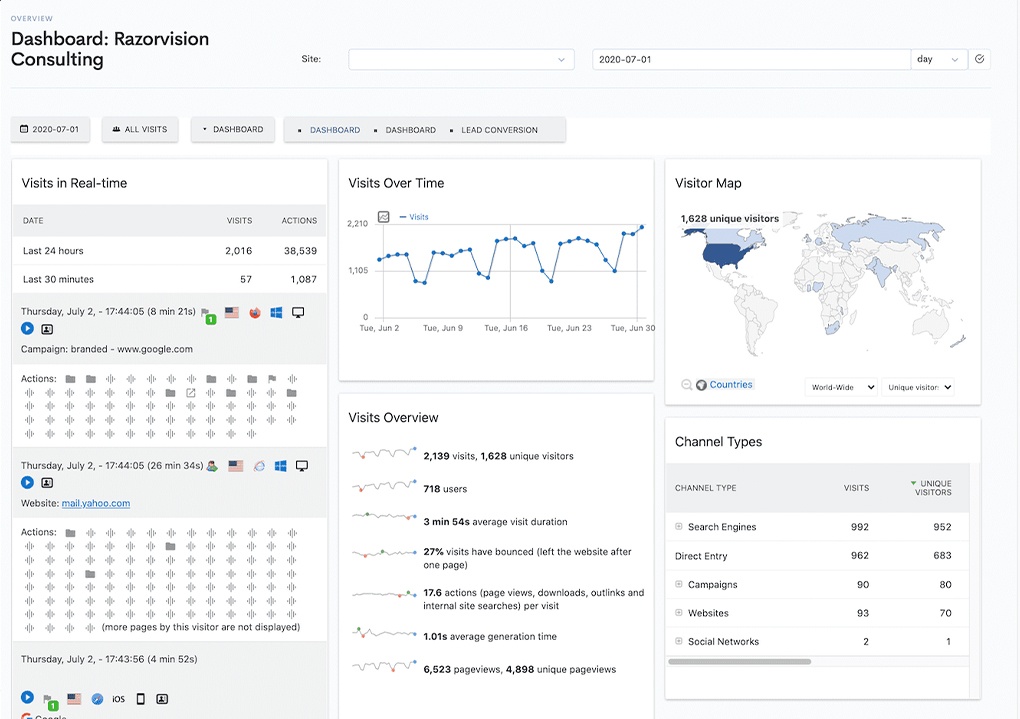
Task: Open the World-Wide region dropdown
Action: pyautogui.click(x=842, y=387)
